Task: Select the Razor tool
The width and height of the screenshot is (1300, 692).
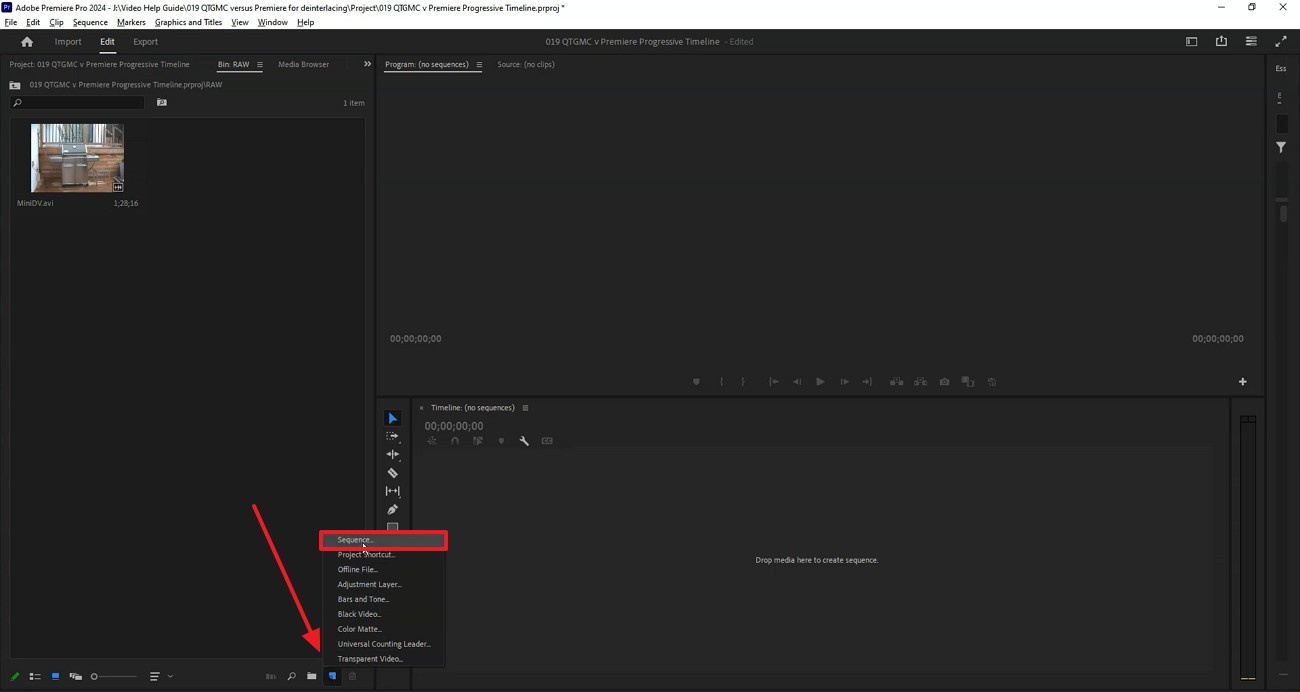Action: click(392, 473)
